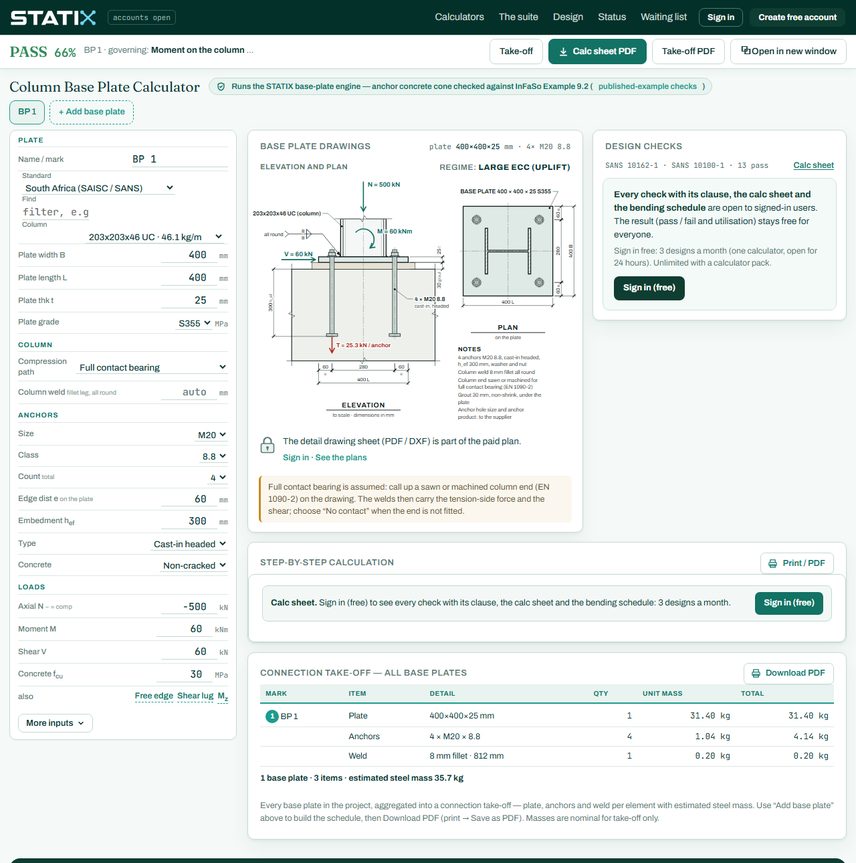Click the padlock icon beside detail drawing note
The height and width of the screenshot is (863, 856).
pos(268,445)
